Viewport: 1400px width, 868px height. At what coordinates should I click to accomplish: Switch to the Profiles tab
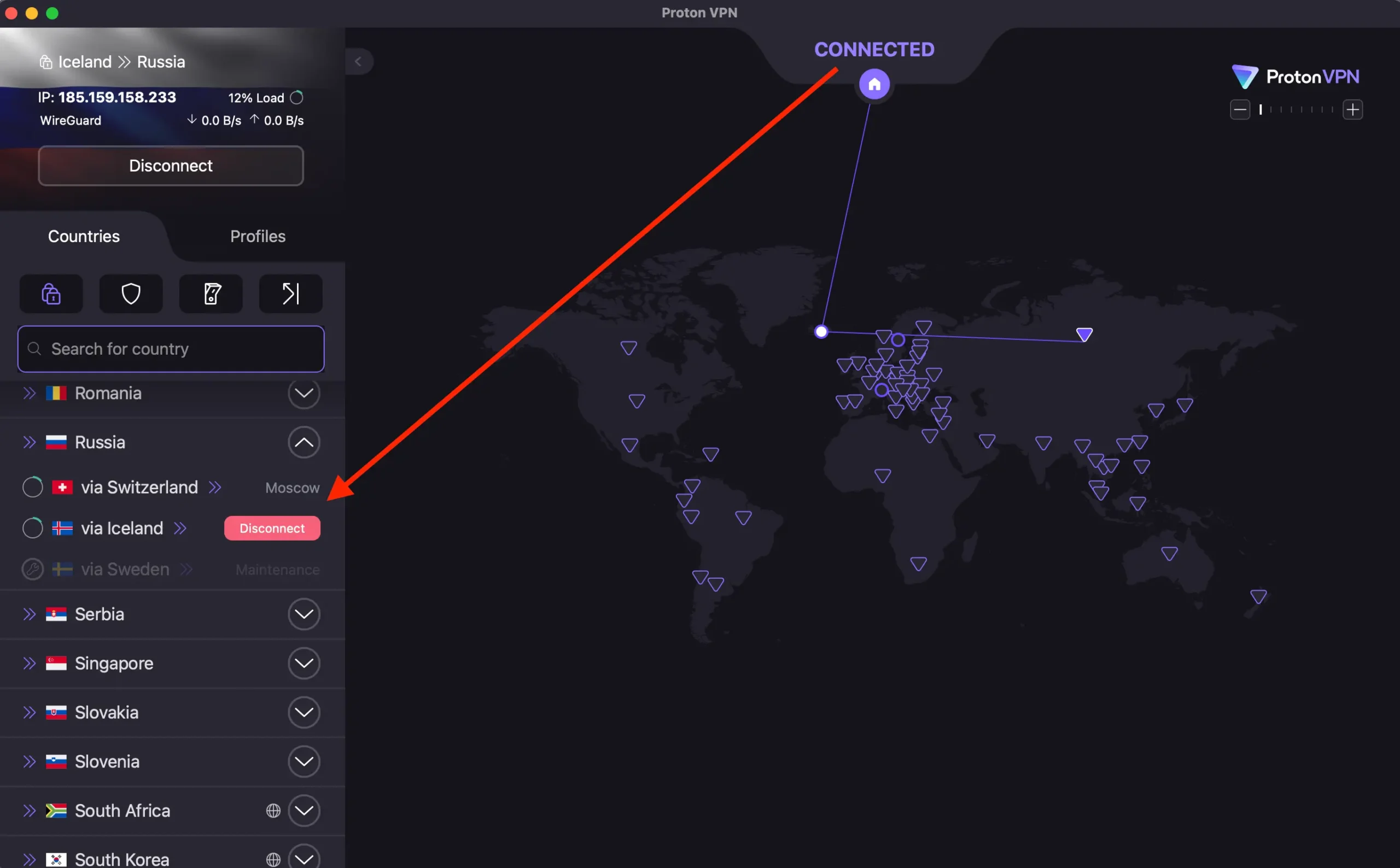258,236
